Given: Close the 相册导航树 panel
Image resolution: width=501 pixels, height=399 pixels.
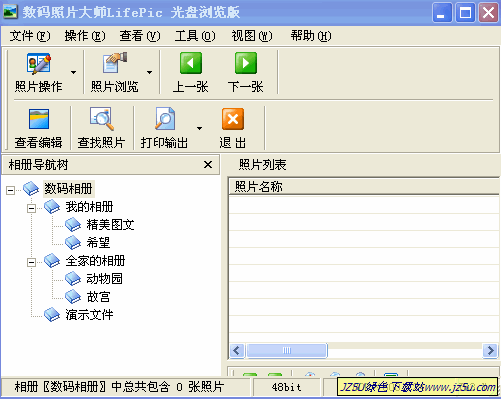Looking at the screenshot, I should (x=208, y=165).
